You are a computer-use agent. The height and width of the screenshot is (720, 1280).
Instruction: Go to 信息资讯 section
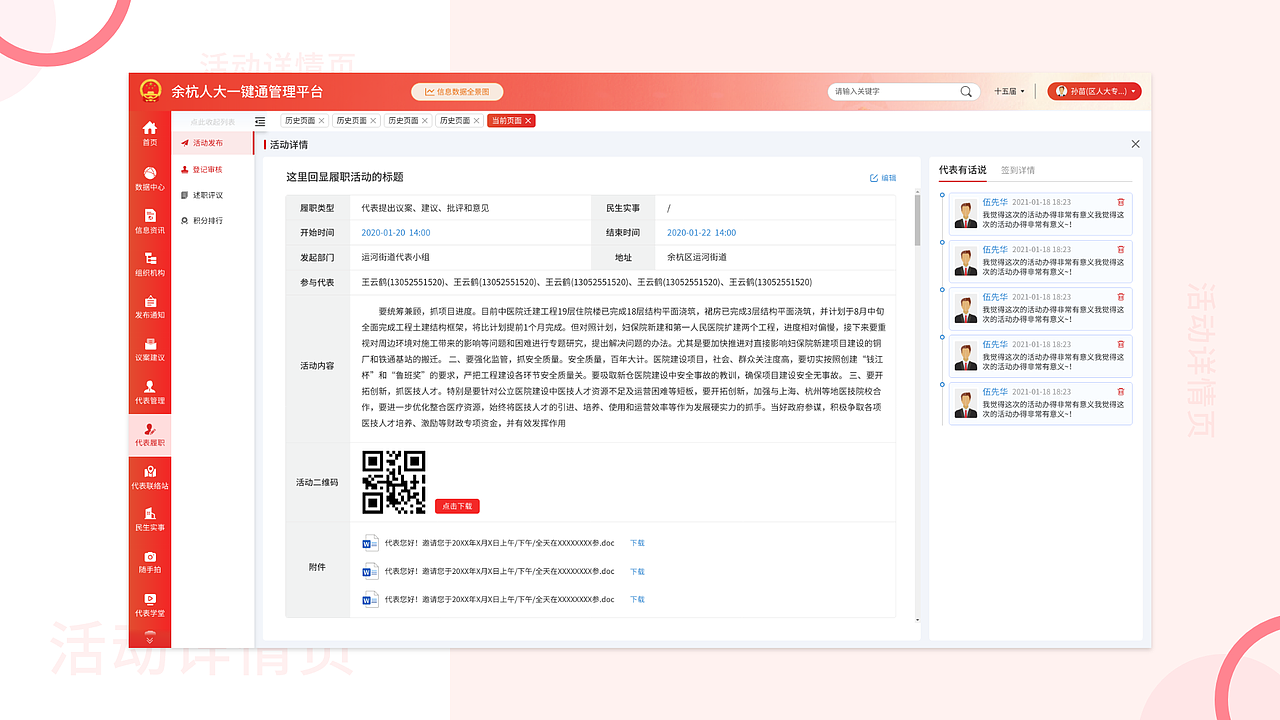(150, 222)
